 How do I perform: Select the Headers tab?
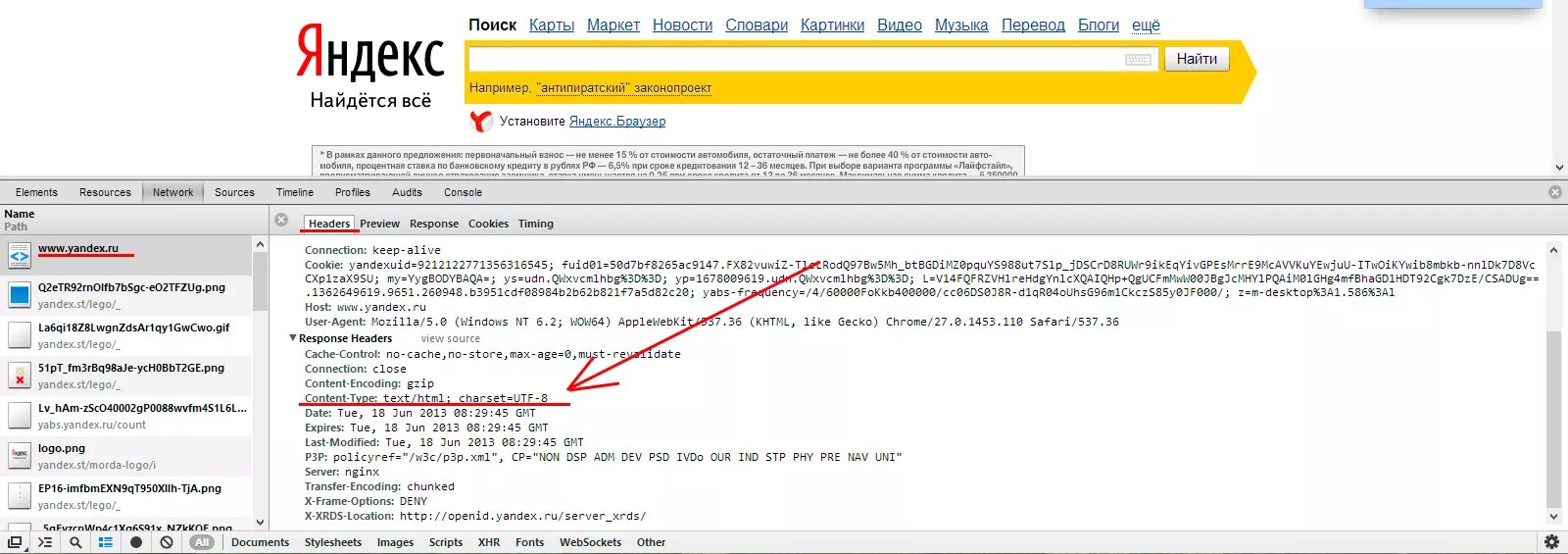328,224
